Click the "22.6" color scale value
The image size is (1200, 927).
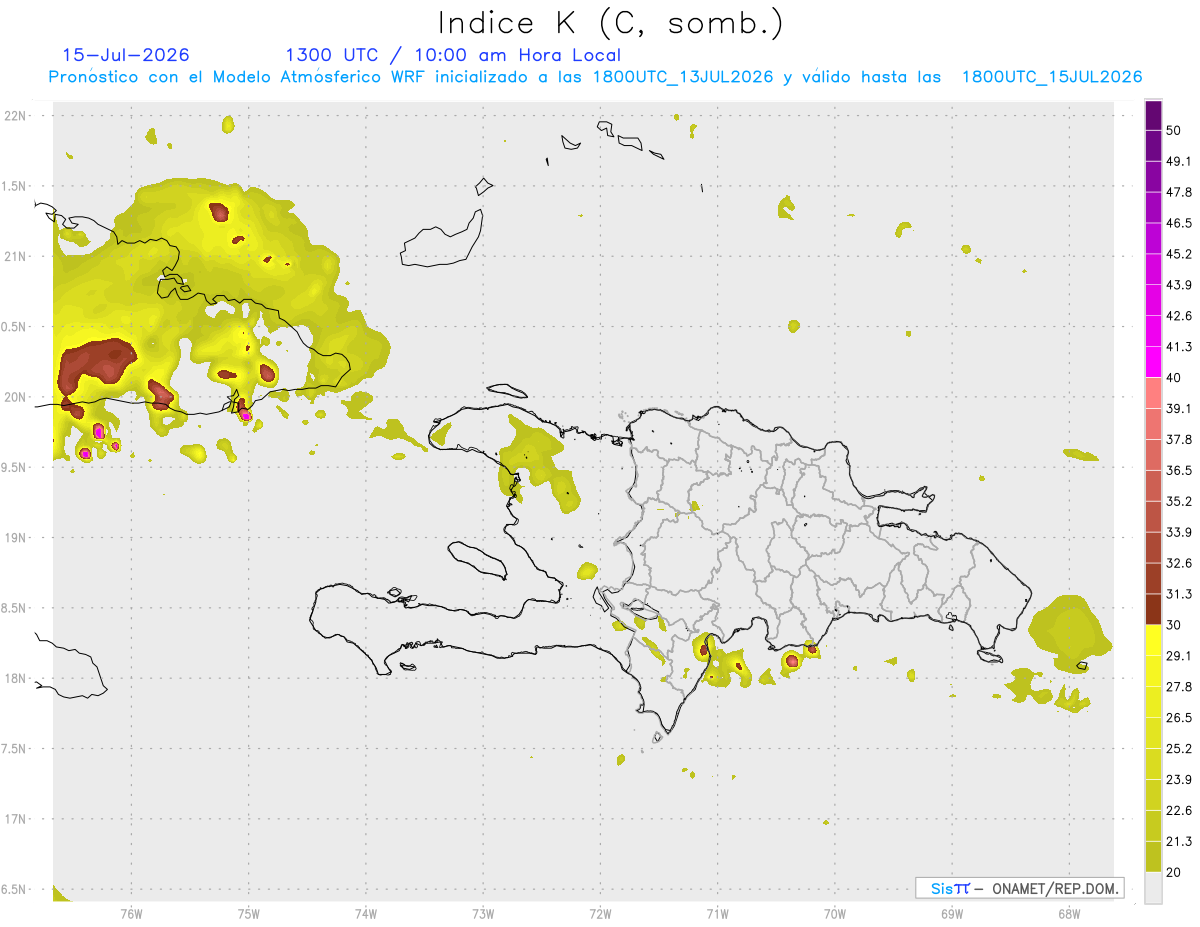pyautogui.click(x=1179, y=811)
